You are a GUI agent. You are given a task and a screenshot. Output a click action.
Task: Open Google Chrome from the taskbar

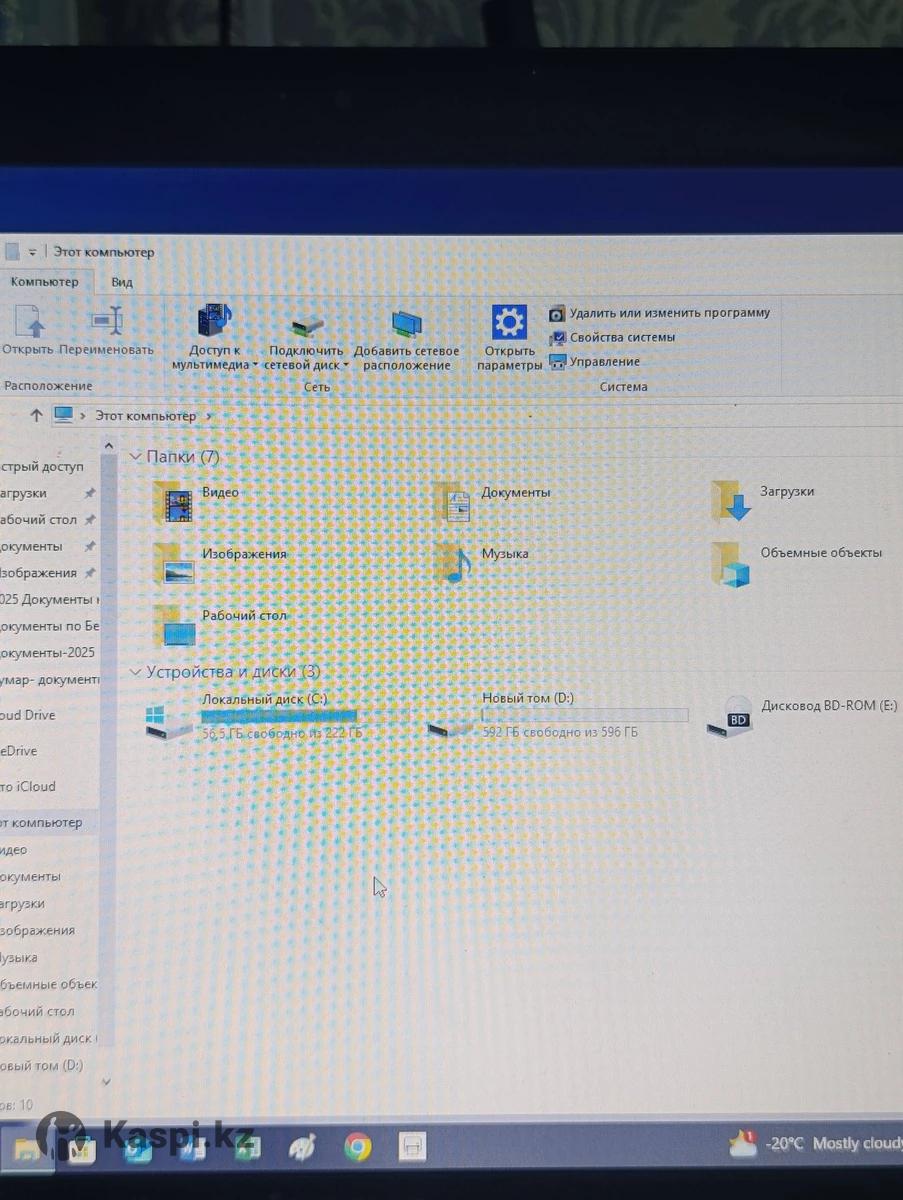click(357, 1147)
